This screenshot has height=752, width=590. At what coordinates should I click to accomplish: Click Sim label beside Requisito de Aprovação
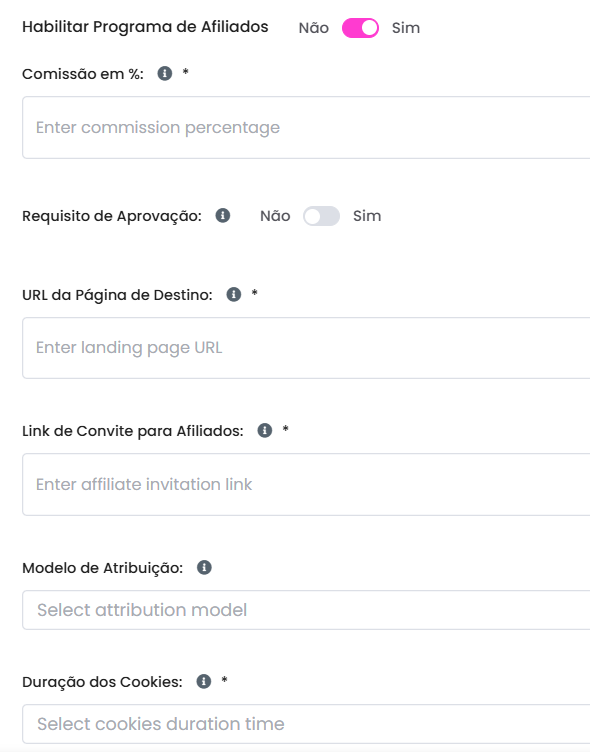[367, 216]
